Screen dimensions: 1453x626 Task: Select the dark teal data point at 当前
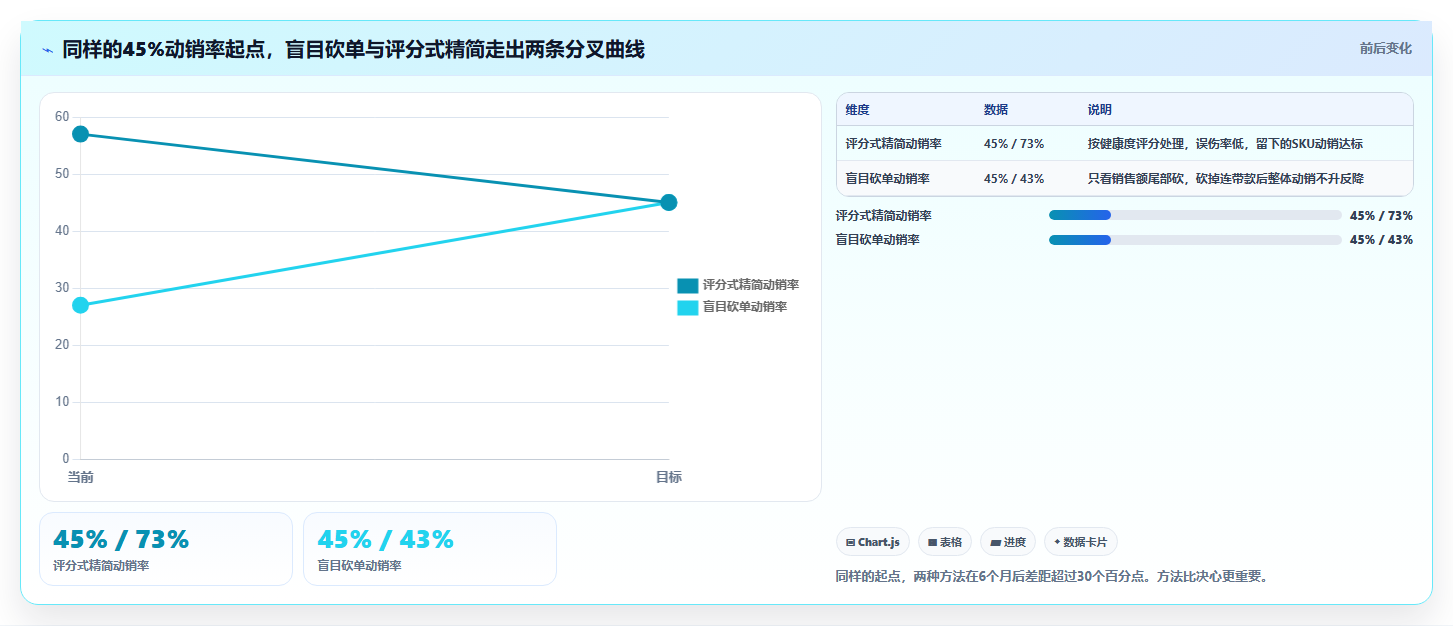[x=81, y=134]
